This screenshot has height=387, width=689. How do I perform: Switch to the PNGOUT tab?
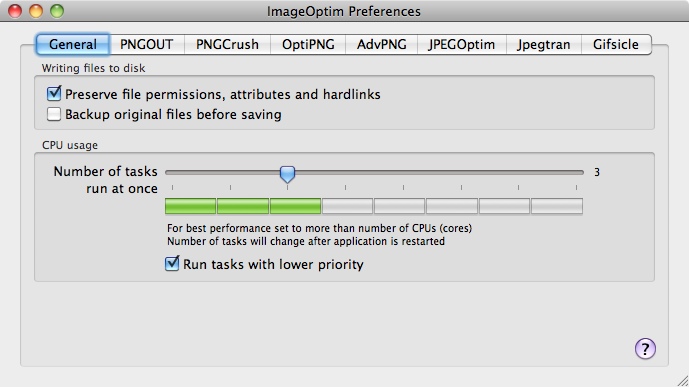[x=146, y=44]
